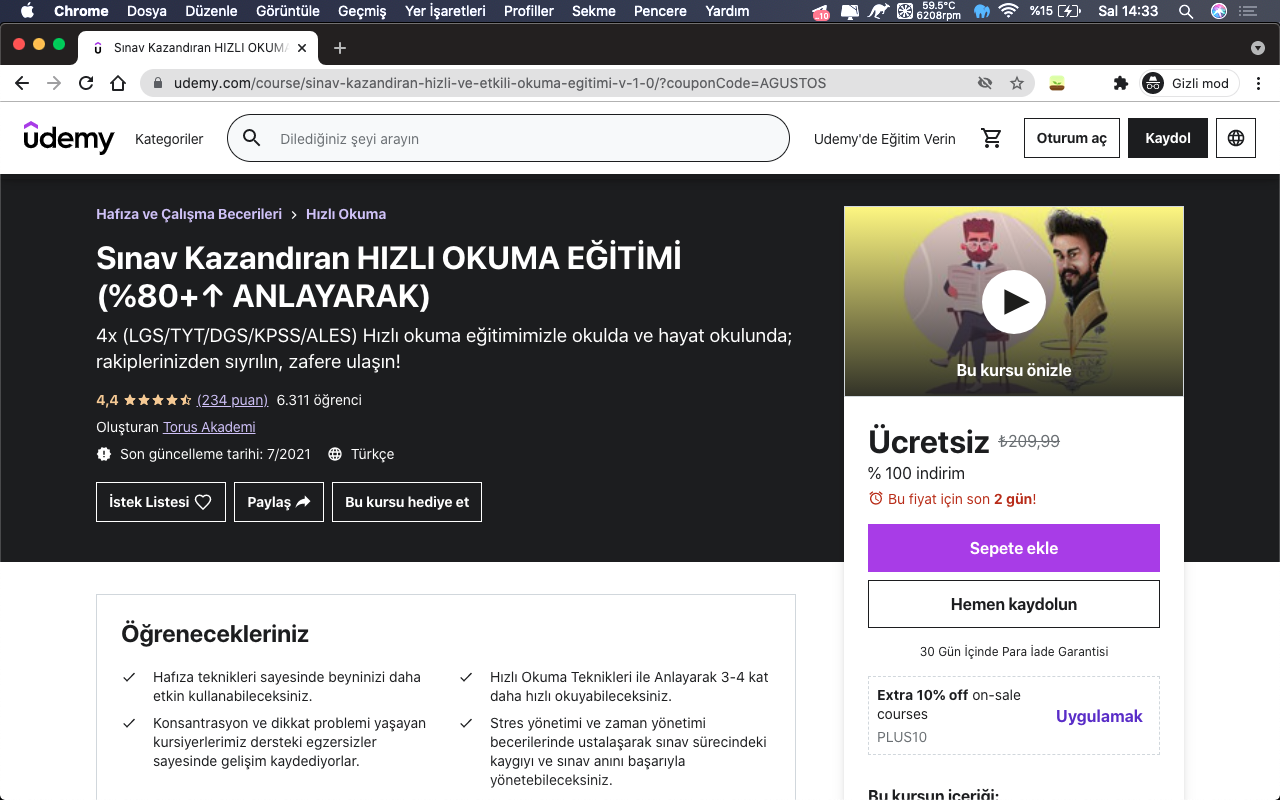
Task: Open the Yardım menu
Action: tap(727, 11)
